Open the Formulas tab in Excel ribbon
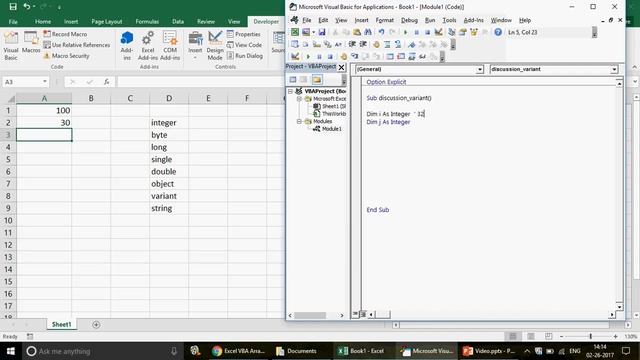This screenshot has height=360, width=640. 147,21
